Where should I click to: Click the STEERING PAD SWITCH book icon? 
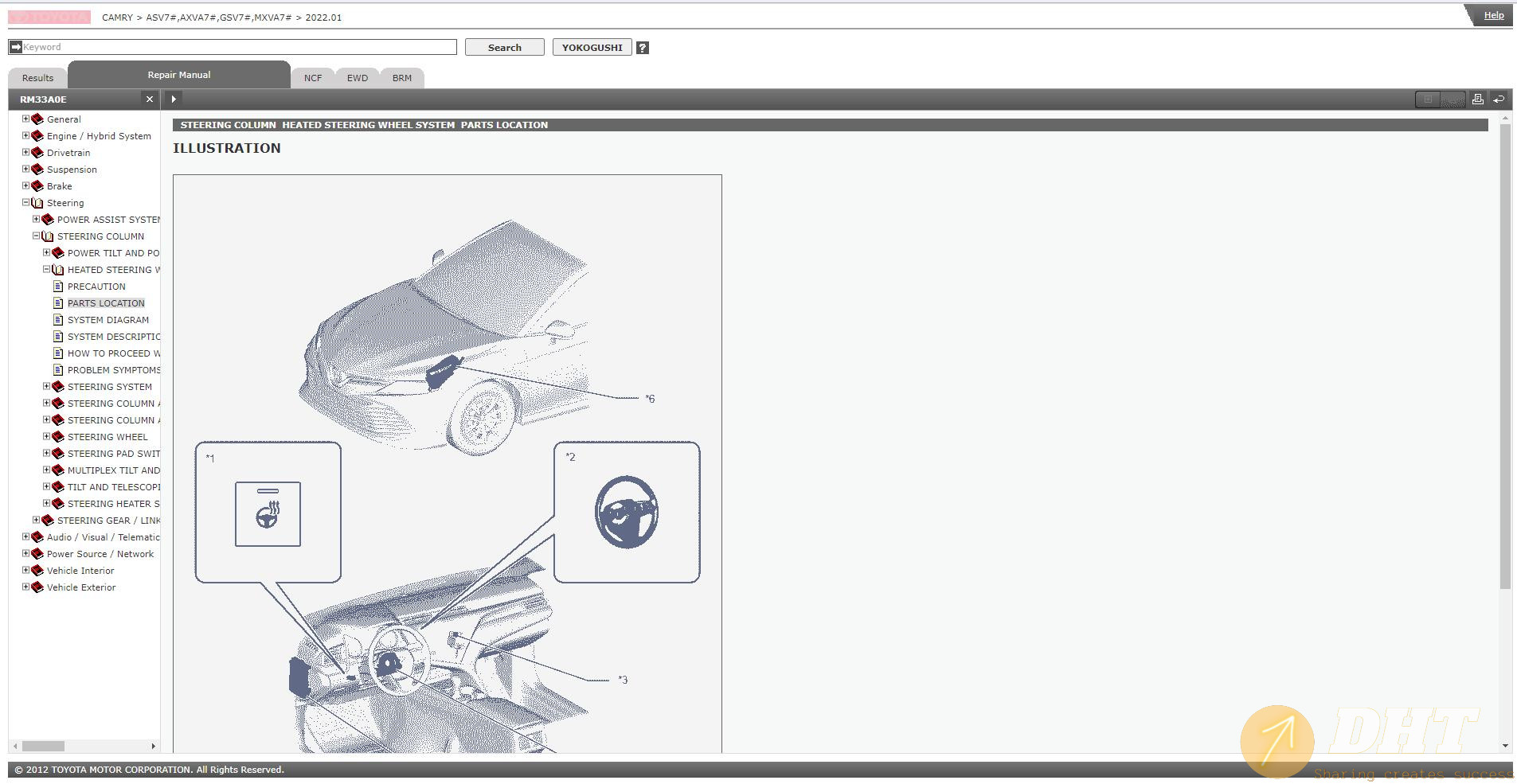coord(58,454)
